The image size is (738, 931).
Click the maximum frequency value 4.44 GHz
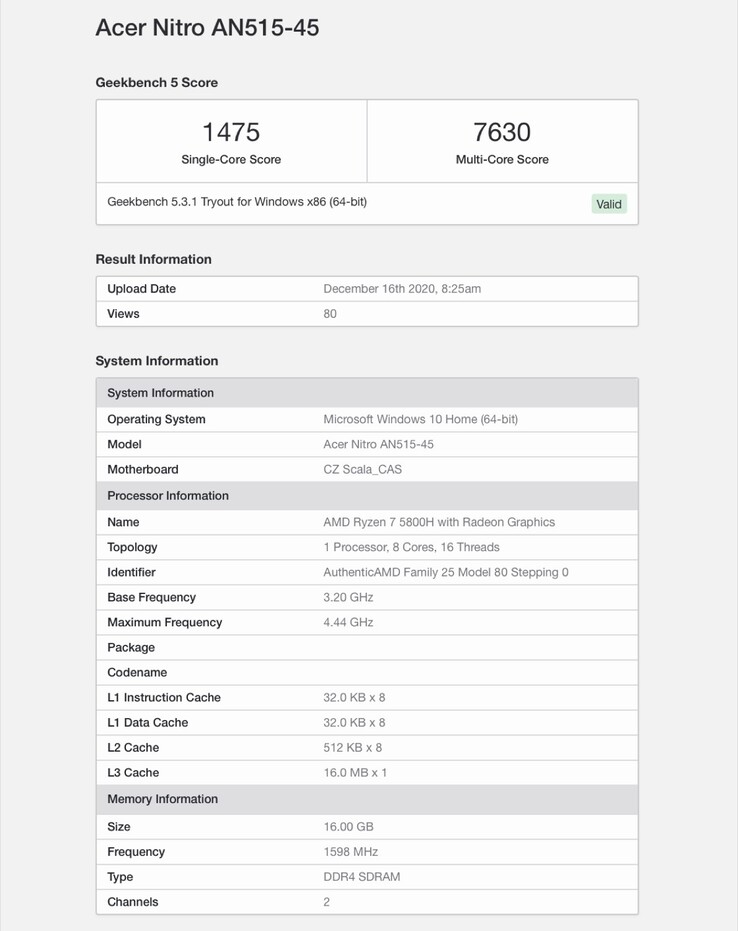click(348, 622)
